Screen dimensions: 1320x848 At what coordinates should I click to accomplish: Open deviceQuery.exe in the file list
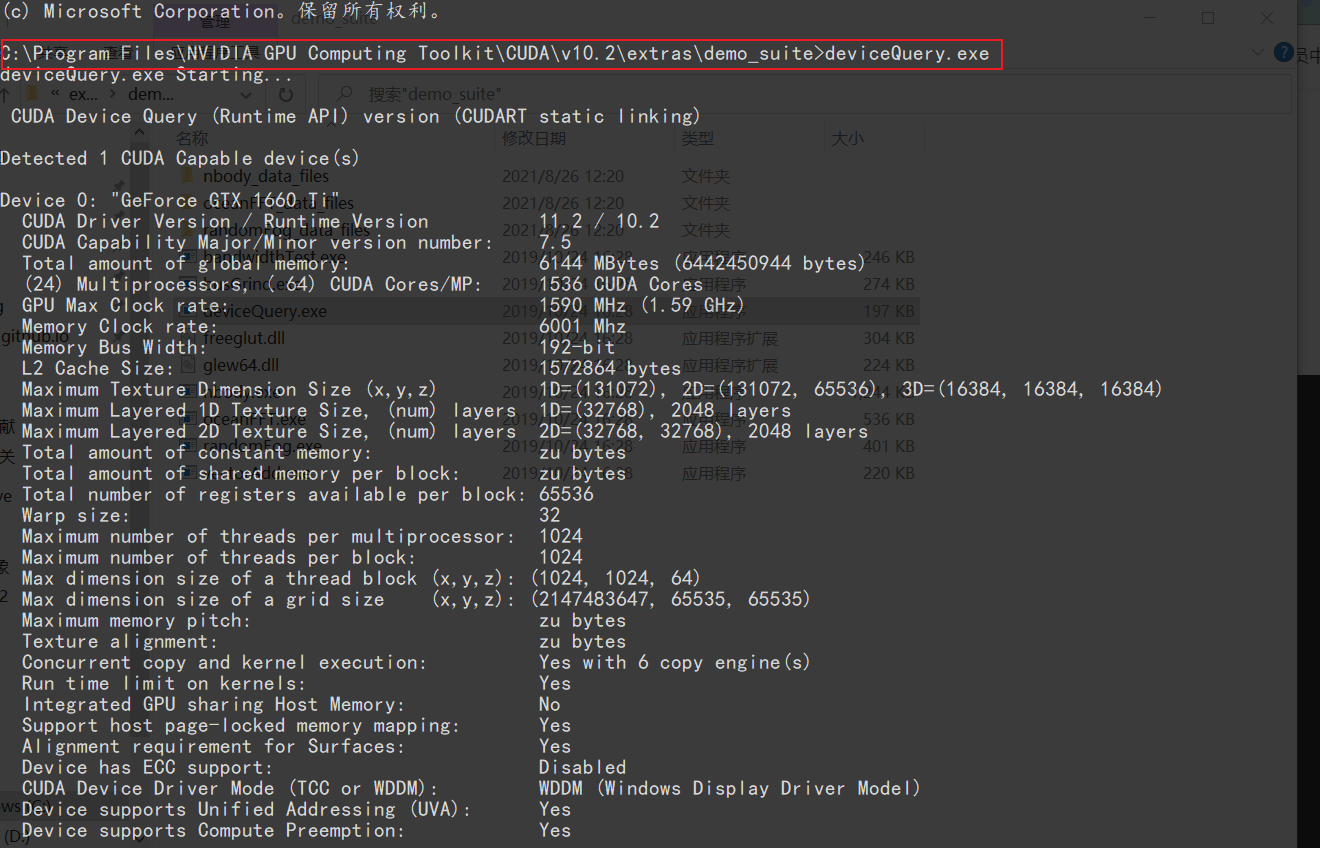tap(263, 311)
